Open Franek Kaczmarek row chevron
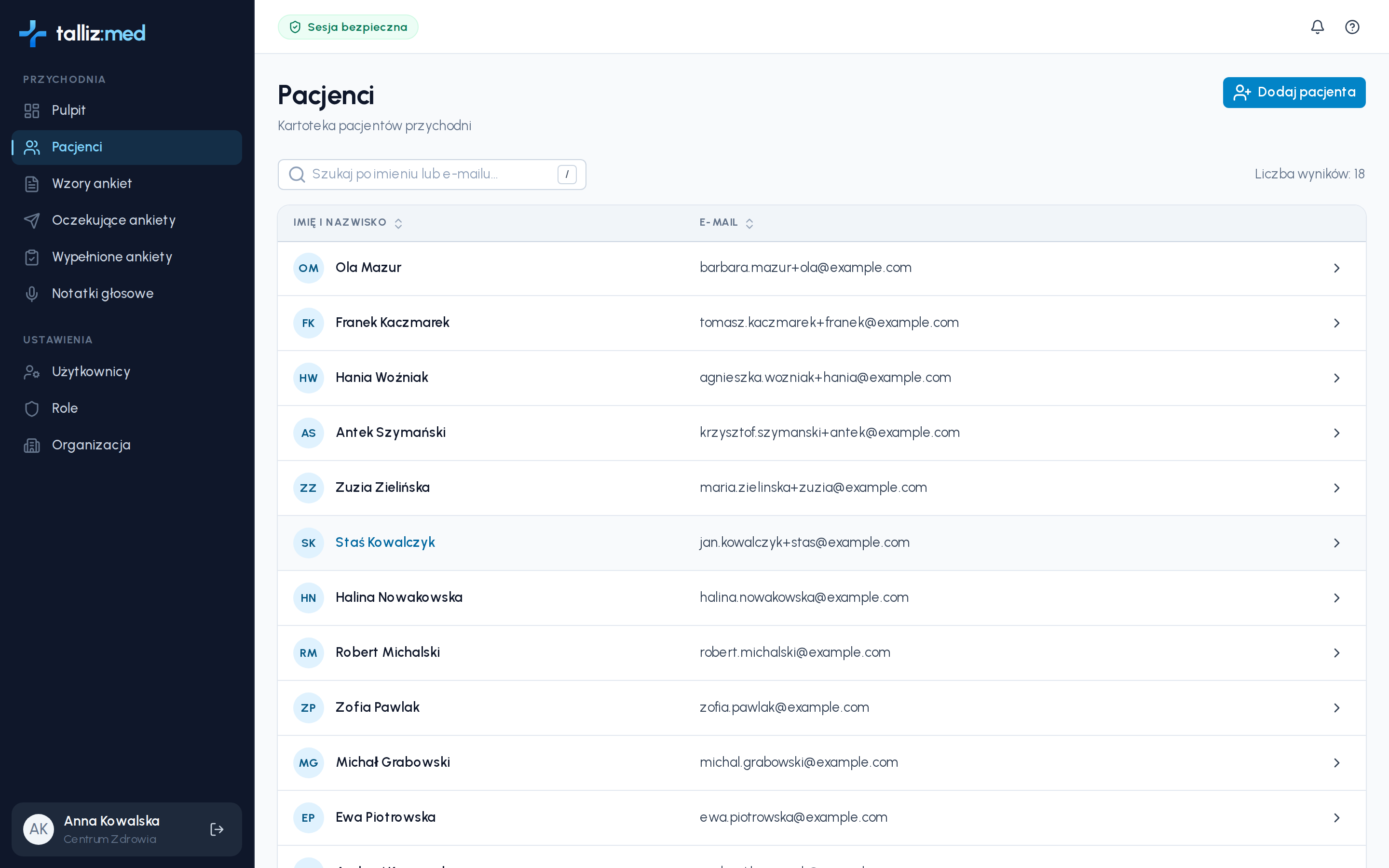Viewport: 1389px width, 868px height. pos(1337,323)
